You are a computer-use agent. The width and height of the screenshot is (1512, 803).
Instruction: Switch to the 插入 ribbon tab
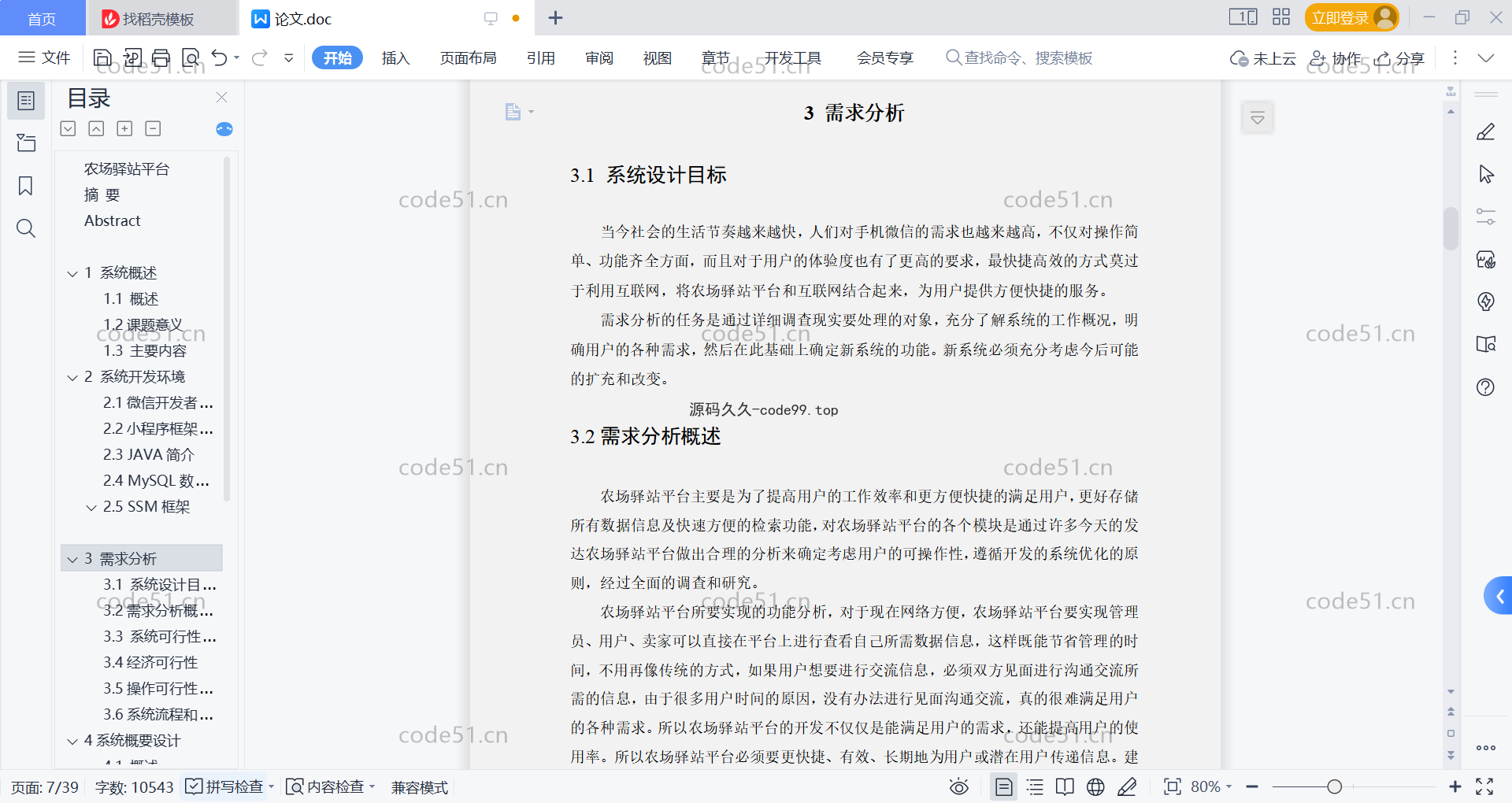point(395,57)
